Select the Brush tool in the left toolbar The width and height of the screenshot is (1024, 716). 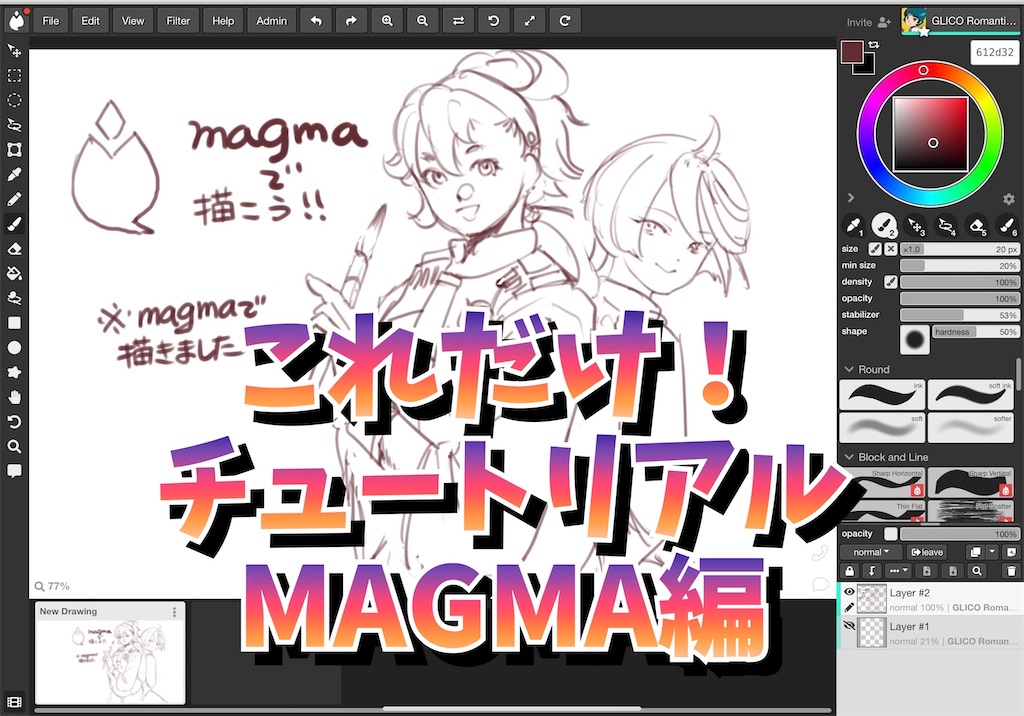[x=14, y=223]
